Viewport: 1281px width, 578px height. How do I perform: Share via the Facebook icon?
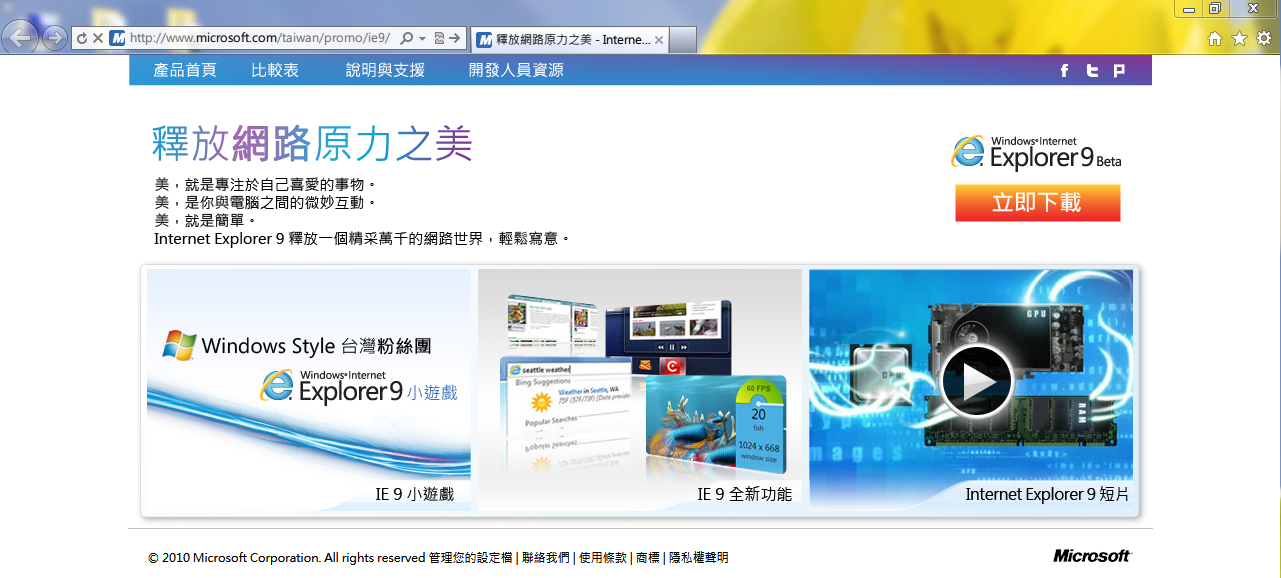[1065, 70]
